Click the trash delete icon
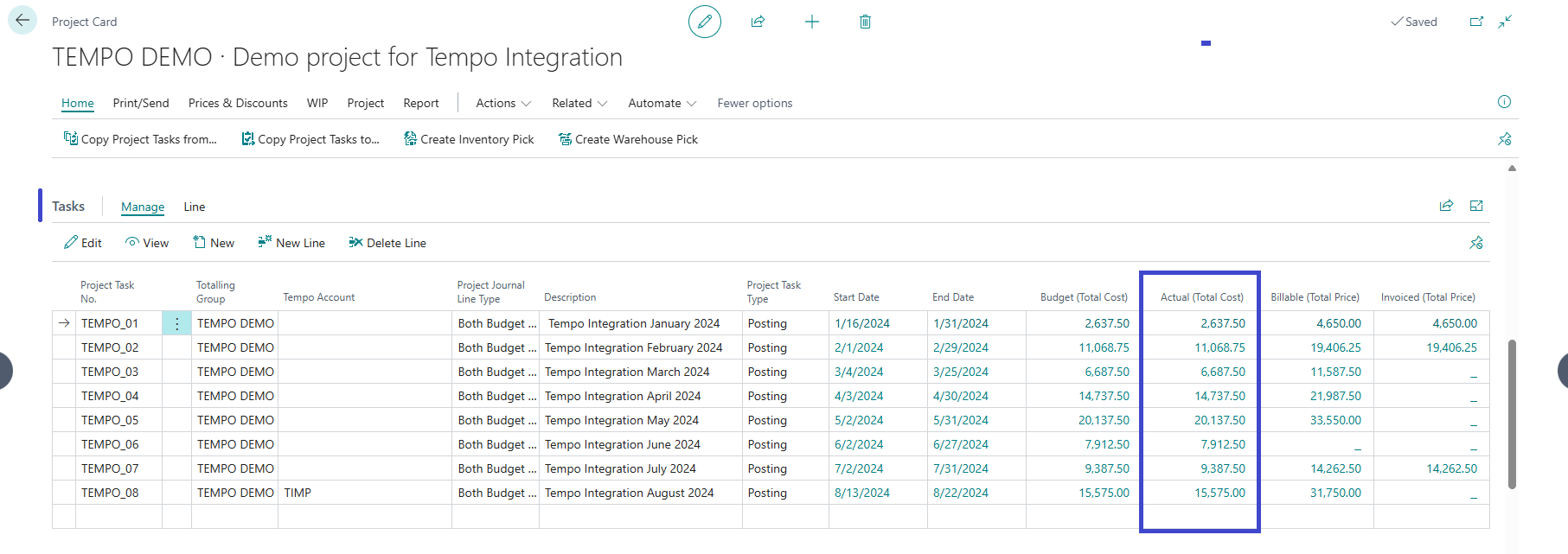Screen dimensions: 1568x554 [x=865, y=22]
